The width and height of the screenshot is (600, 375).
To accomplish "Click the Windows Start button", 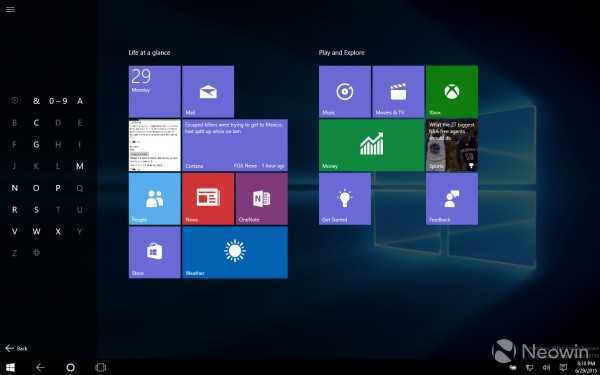I will tap(10, 367).
